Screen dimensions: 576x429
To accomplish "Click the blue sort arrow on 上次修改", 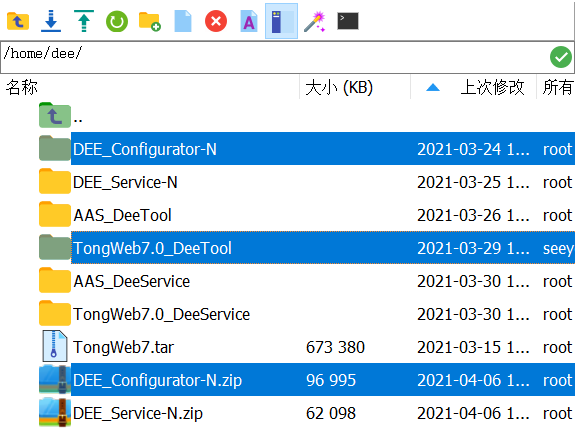I will (433, 87).
